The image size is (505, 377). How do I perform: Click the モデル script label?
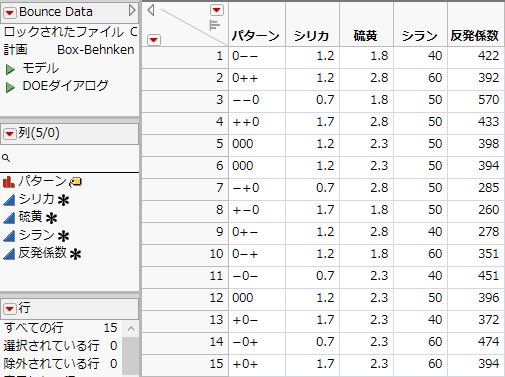click(41, 68)
